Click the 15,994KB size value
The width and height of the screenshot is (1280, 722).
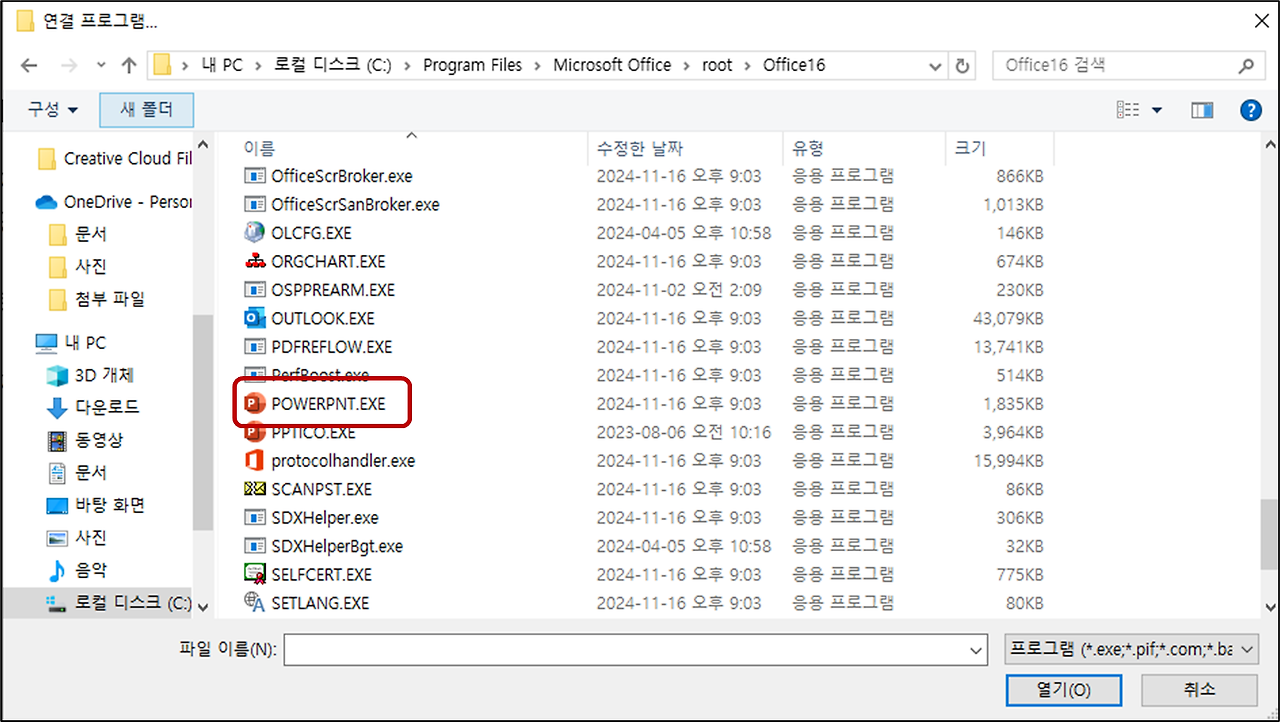[x=1008, y=461]
